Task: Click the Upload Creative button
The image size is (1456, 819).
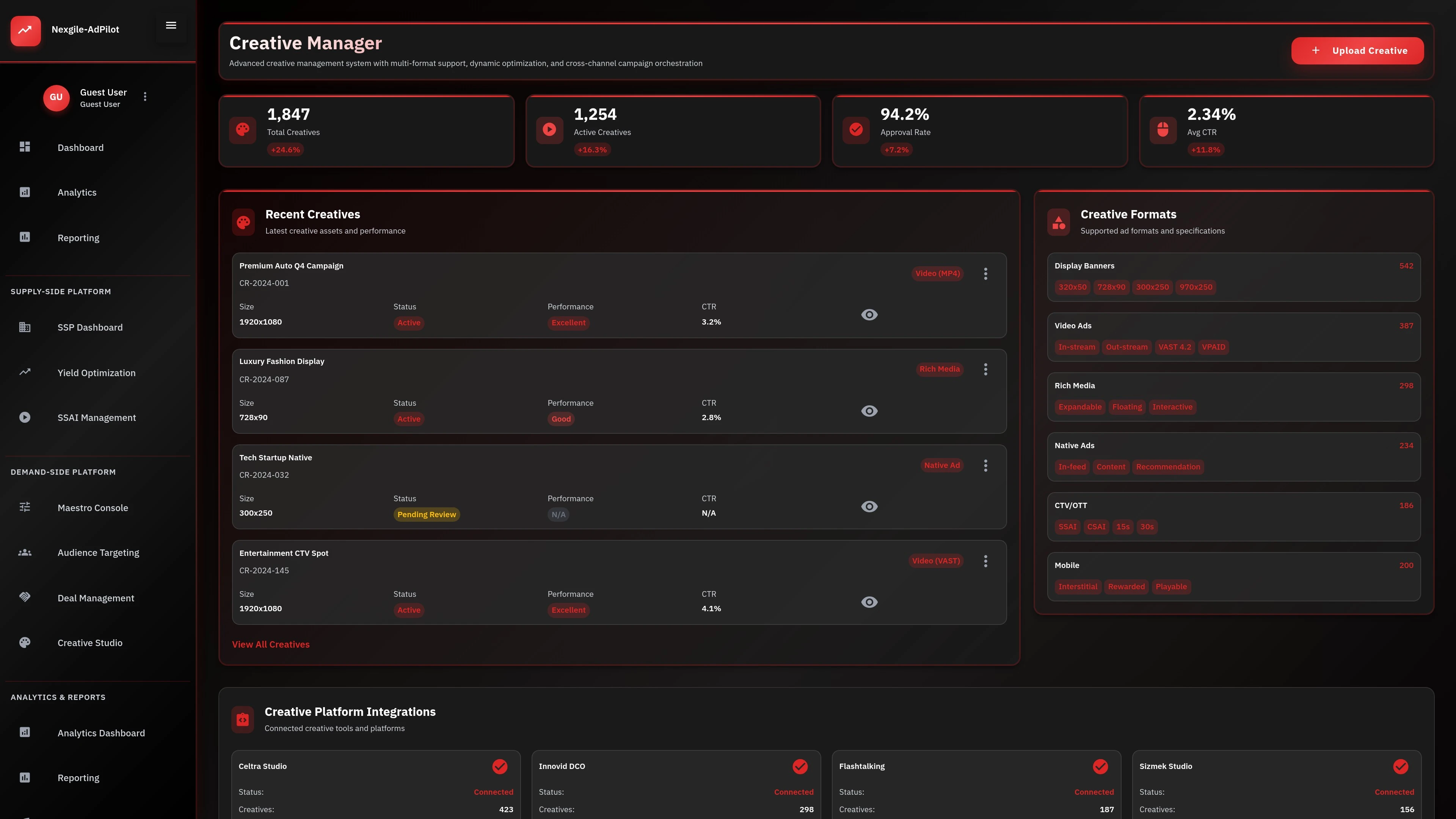Action: pos(1357,50)
